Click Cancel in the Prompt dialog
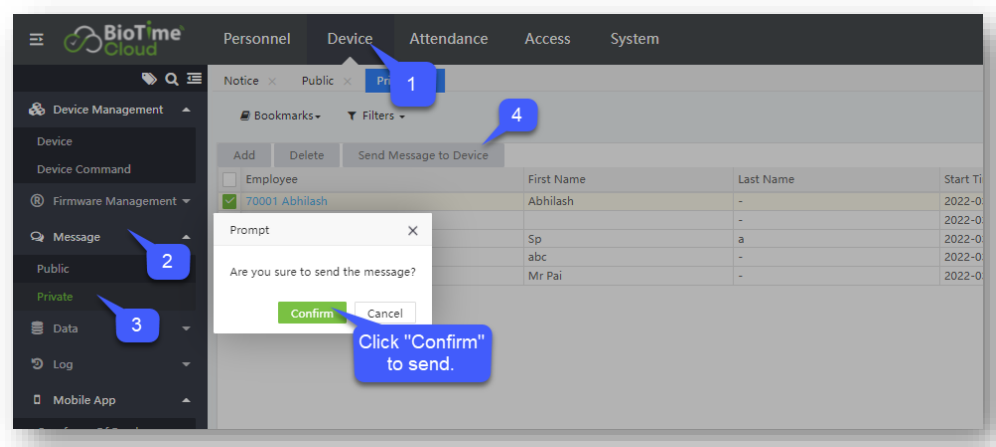The width and height of the screenshot is (996, 447). [x=385, y=313]
